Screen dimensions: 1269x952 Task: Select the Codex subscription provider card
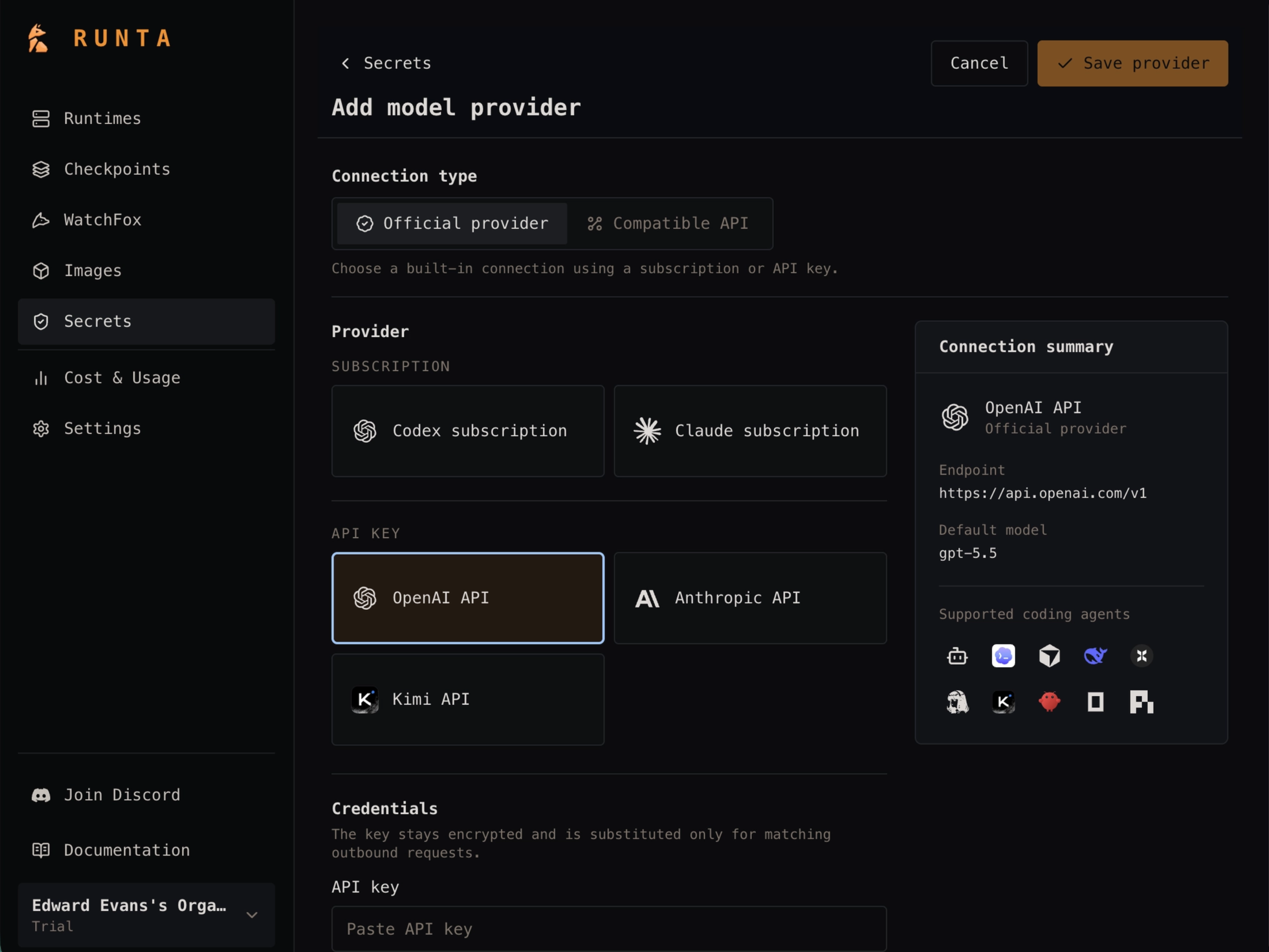[x=467, y=431]
